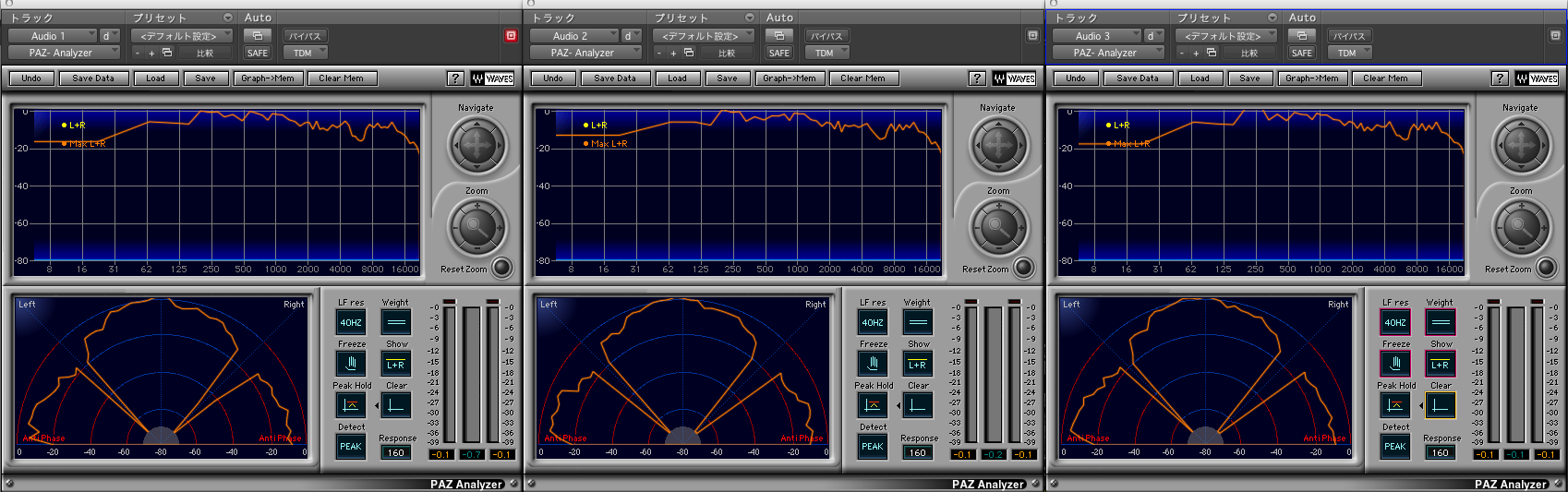Click the minus preset button in Audio 1 header

coord(138,53)
